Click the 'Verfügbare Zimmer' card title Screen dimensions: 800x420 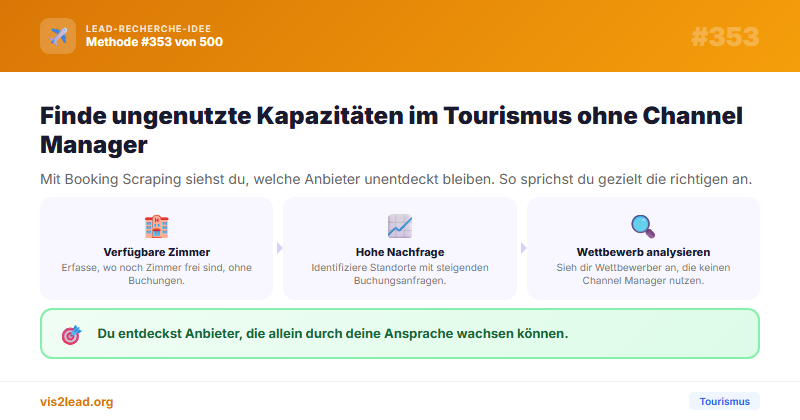[x=157, y=252]
